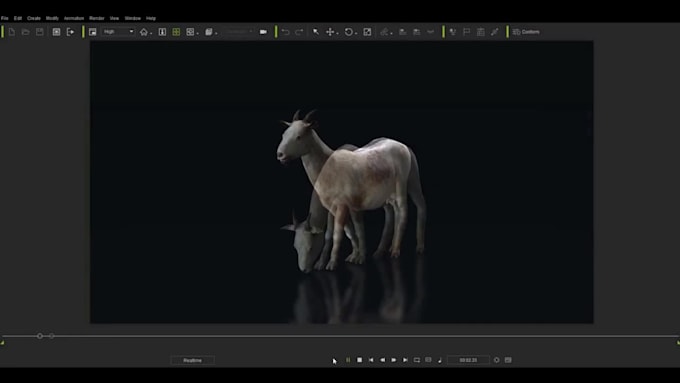Click the greyed wave-shaped toolbar icon

[430, 32]
